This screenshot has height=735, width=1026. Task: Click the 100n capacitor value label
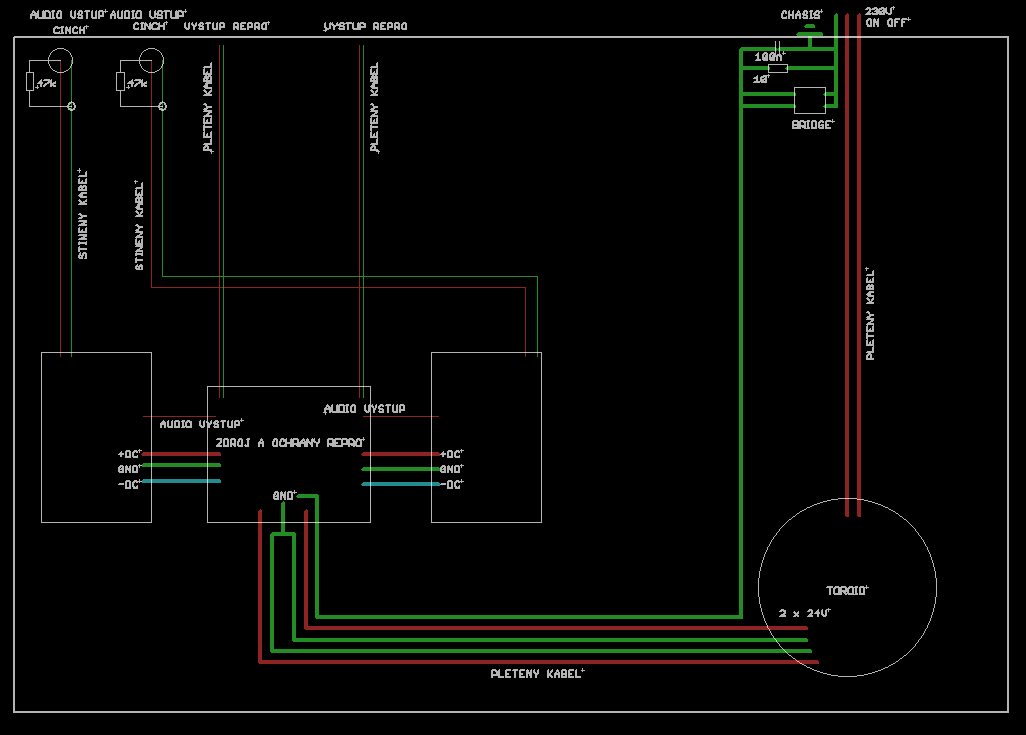coord(768,57)
